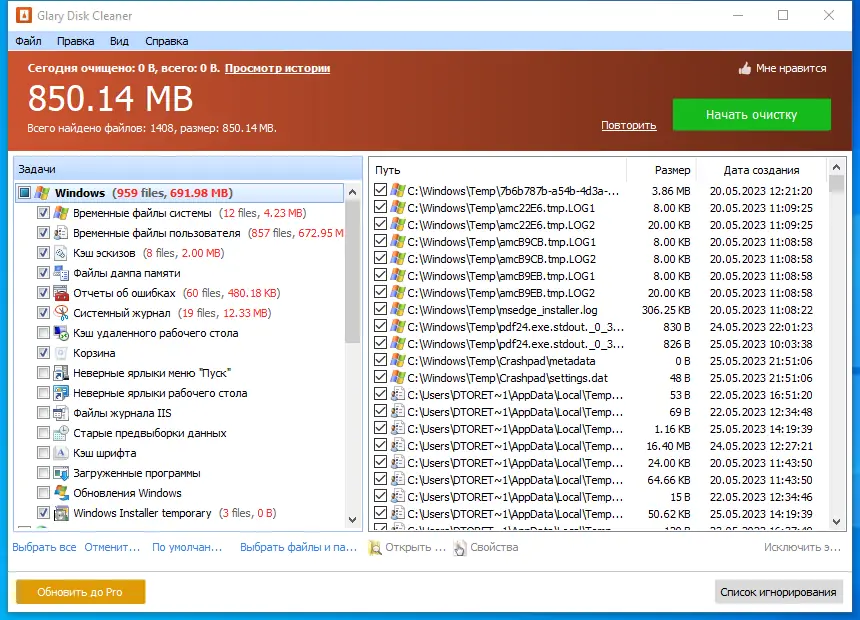
Task: Click the file icon of the 16.40 MB entry
Action: pyautogui.click(x=398, y=446)
